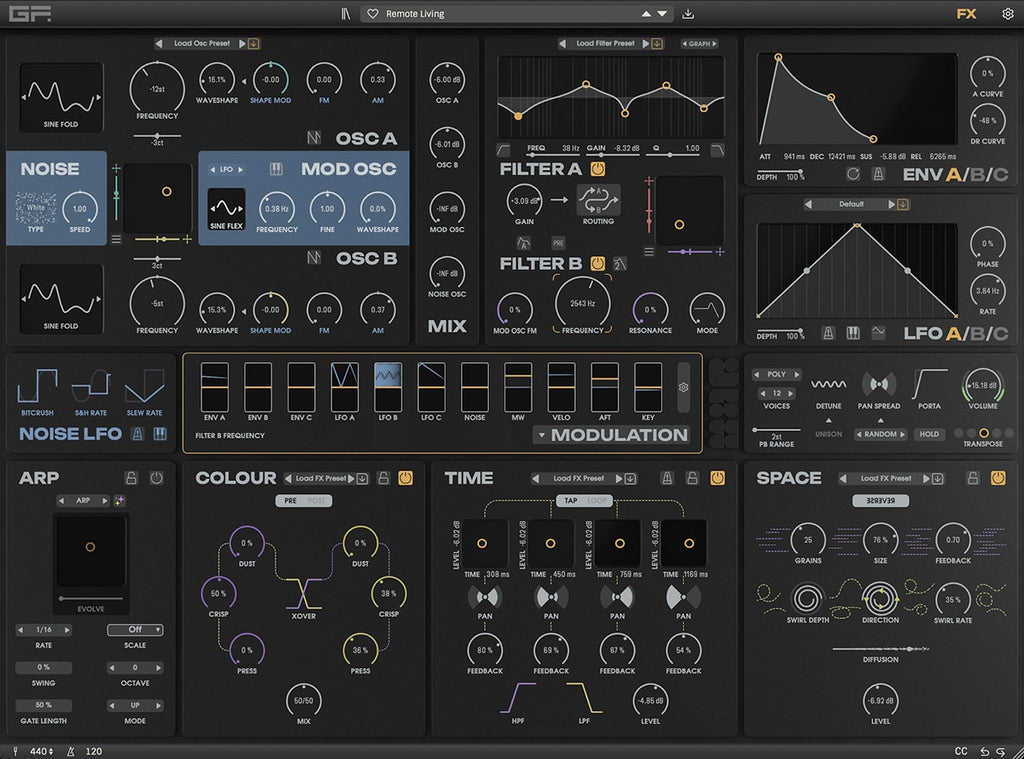Image resolution: width=1024 pixels, height=759 pixels.
Task: Switch to the FX tab
Action: (966, 14)
